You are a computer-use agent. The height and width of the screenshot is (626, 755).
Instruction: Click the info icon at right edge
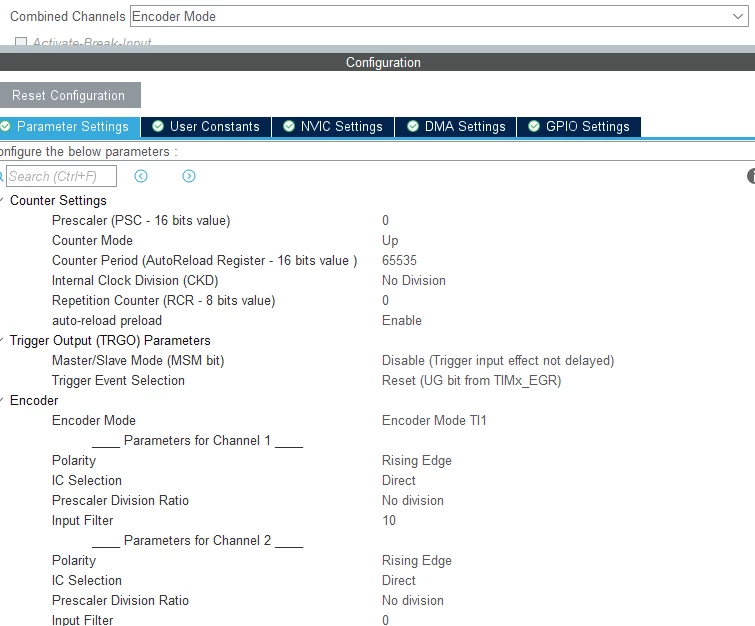point(751,176)
